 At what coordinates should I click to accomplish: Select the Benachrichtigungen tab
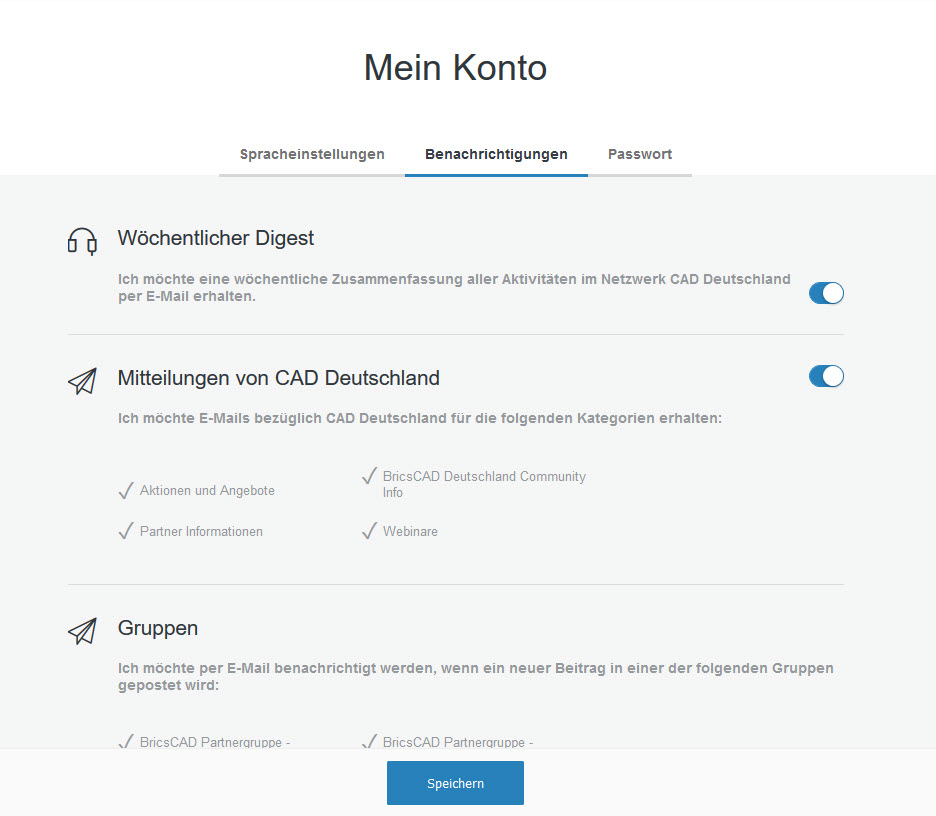click(x=496, y=154)
